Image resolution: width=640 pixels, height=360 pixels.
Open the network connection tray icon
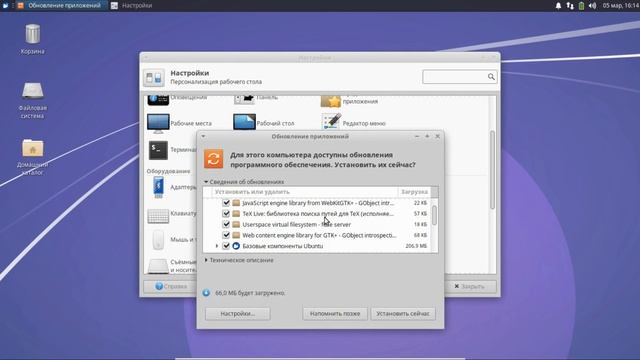click(570, 6)
